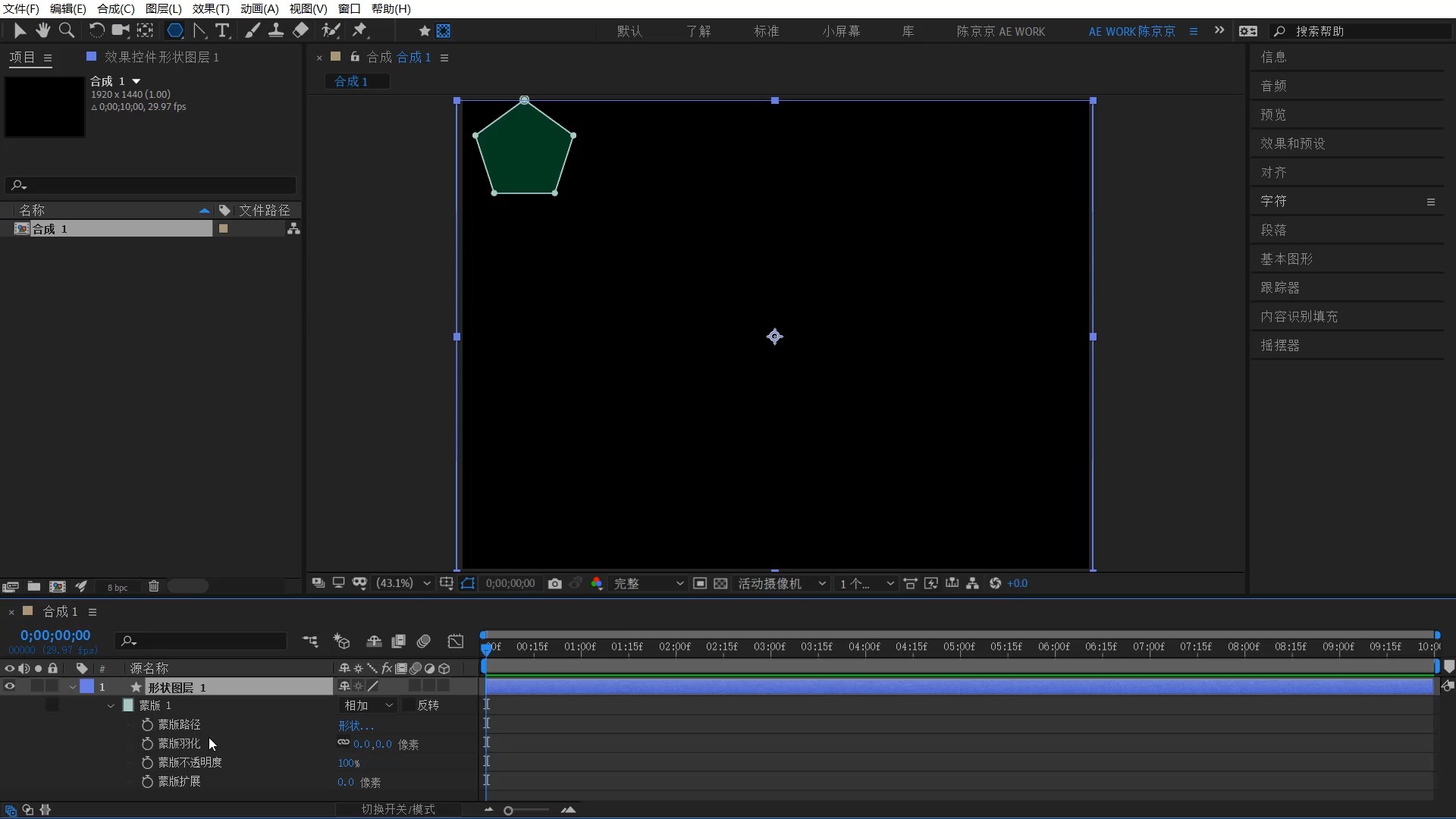Click 切换开关/模式 button

[x=398, y=809]
